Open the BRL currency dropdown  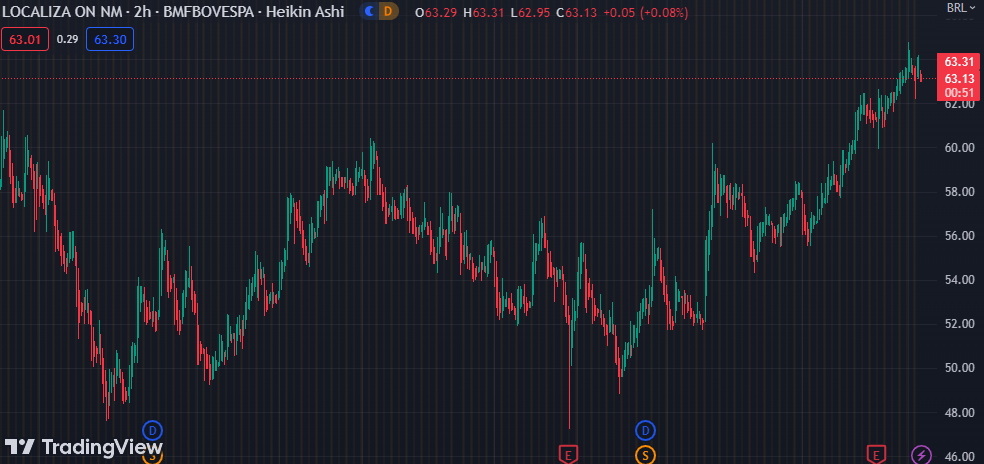961,8
